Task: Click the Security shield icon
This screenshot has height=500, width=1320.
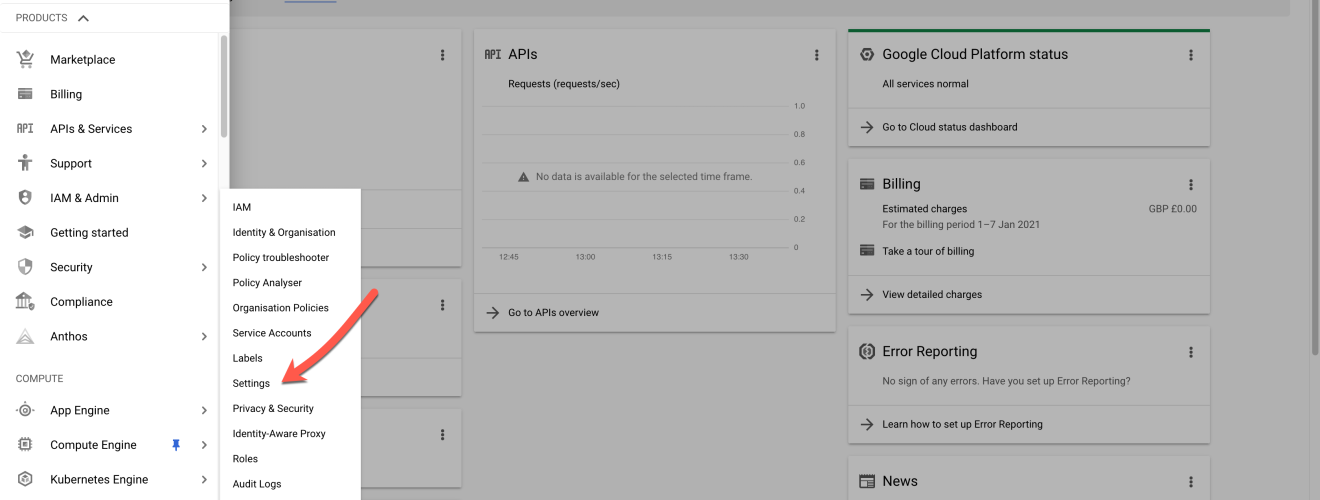Action: click(26, 267)
